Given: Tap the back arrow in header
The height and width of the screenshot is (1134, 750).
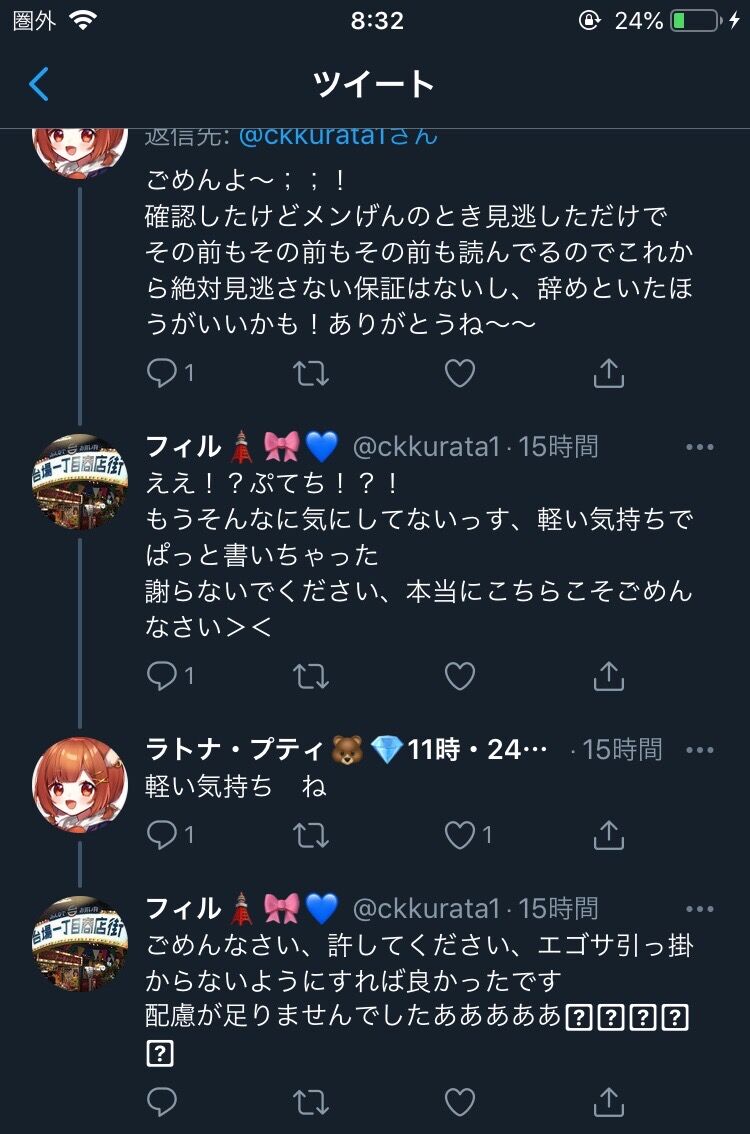Looking at the screenshot, I should click(x=39, y=85).
